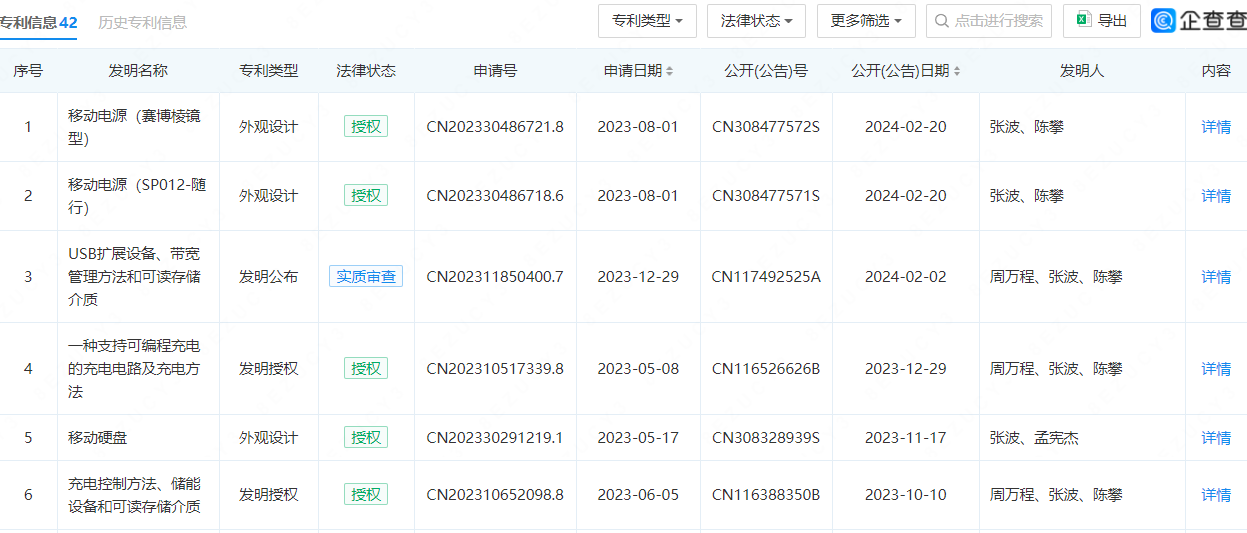Click the 实质审查 status tag
Image resolution: width=1247 pixels, height=533 pixels.
click(366, 277)
